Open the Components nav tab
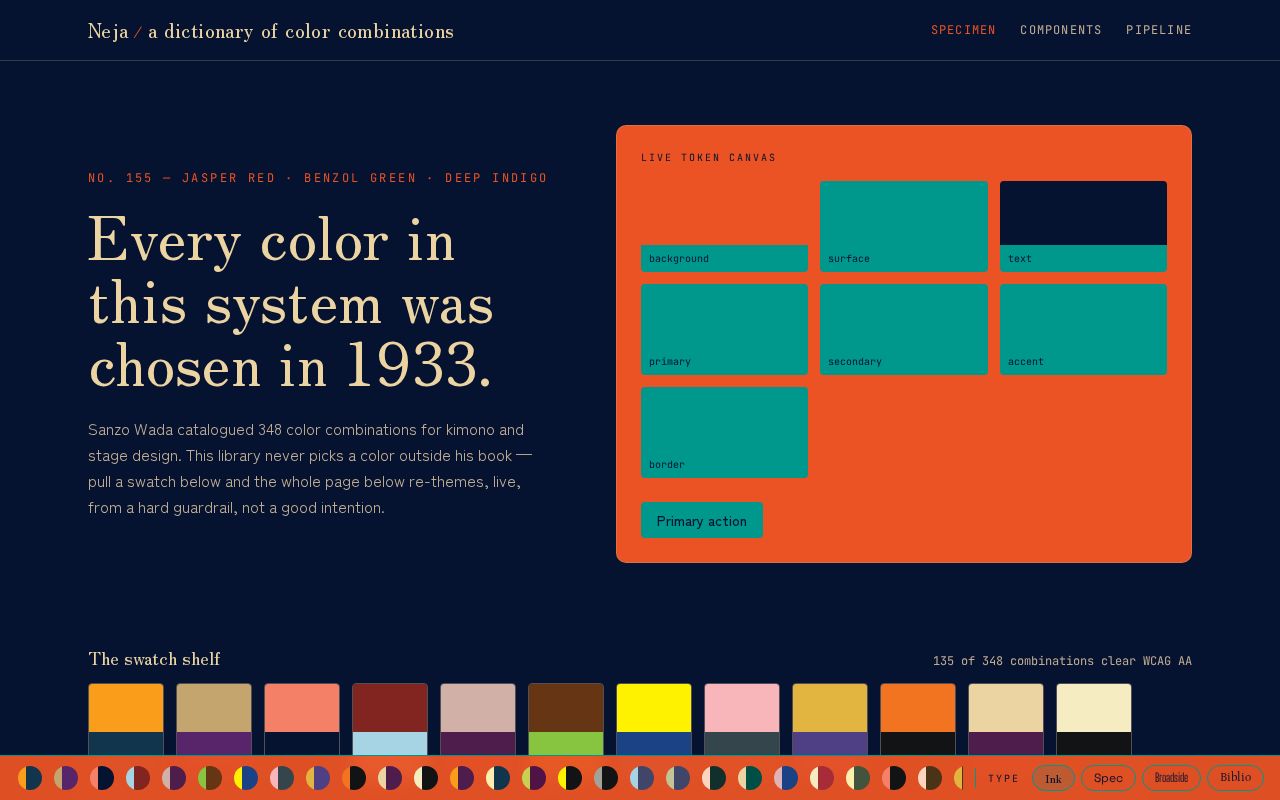Screen dimensions: 1280x800 1061,30
